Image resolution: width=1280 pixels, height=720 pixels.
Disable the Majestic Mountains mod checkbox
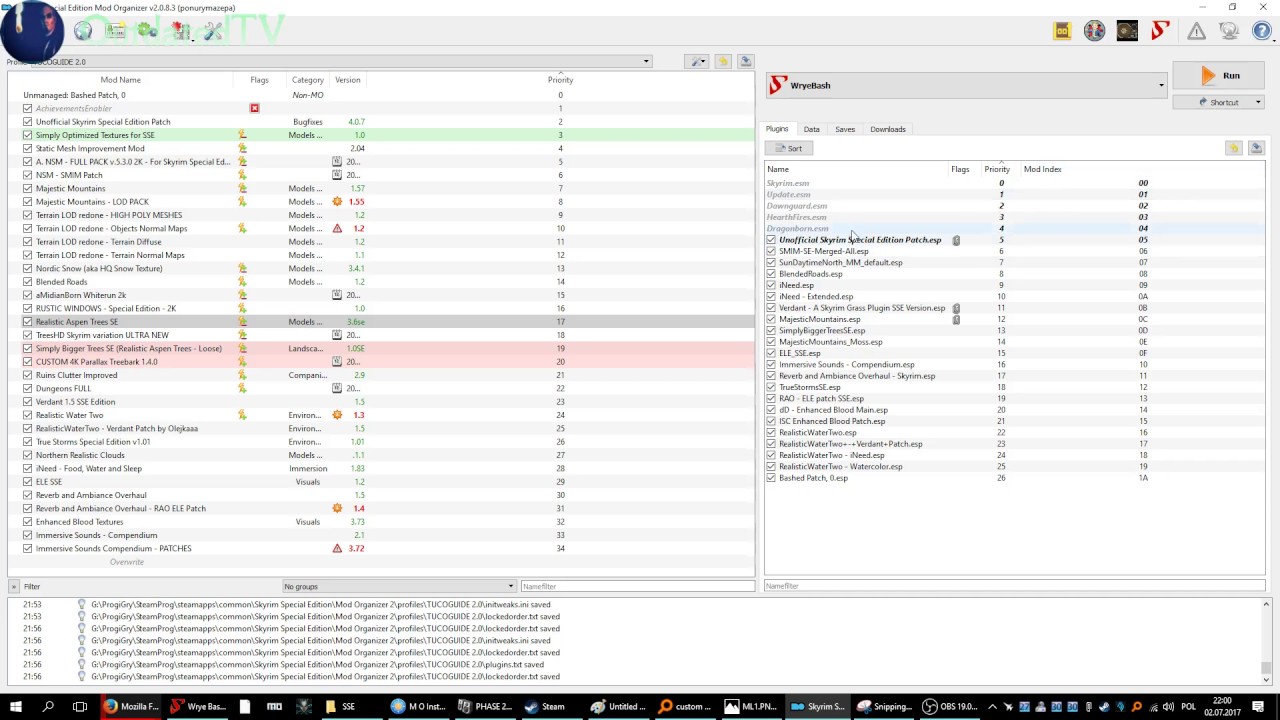[27, 188]
